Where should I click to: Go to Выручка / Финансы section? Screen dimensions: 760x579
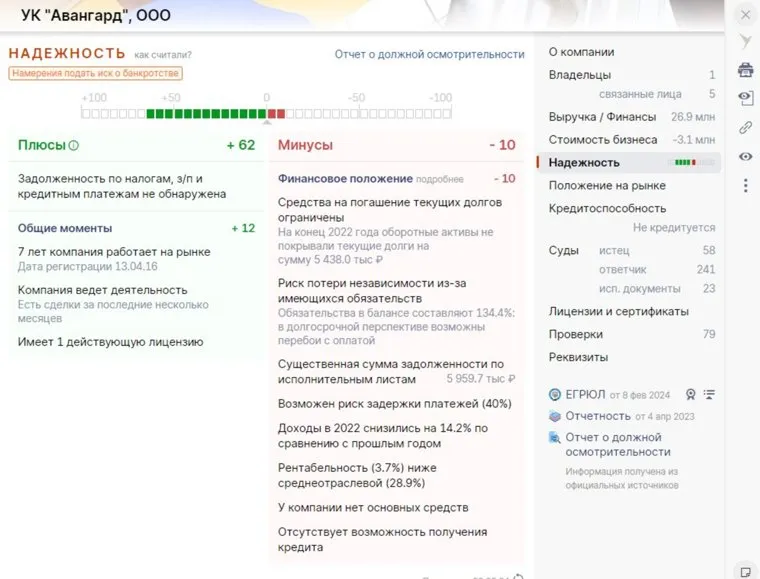[x=602, y=117]
